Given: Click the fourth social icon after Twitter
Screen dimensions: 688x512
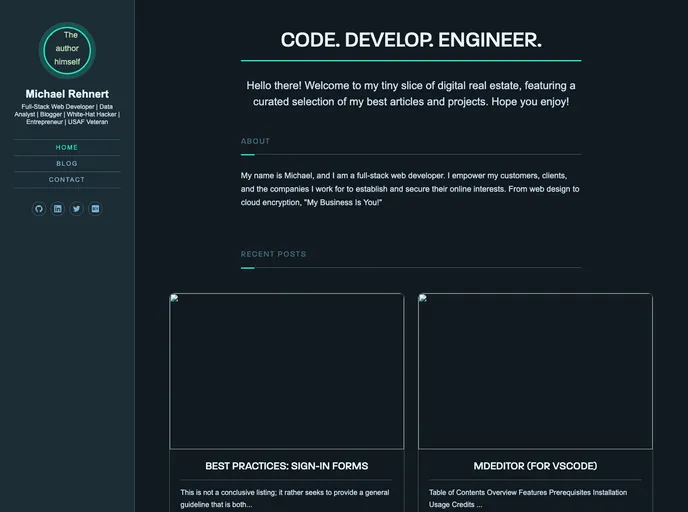Looking at the screenshot, I should click(95, 209).
